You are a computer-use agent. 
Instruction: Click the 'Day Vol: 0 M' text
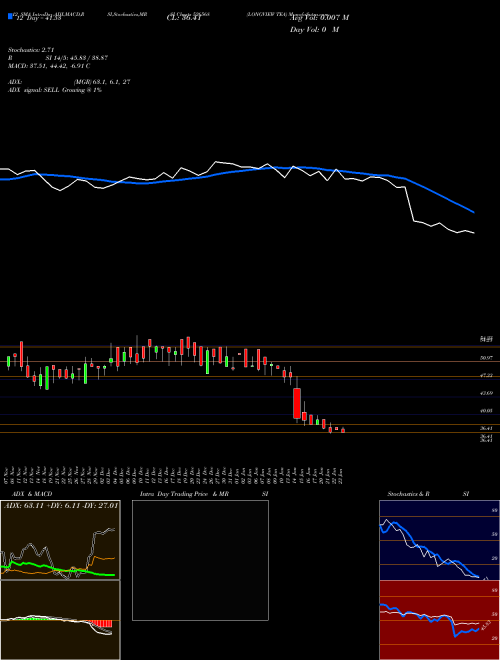pyautogui.click(x=314, y=30)
